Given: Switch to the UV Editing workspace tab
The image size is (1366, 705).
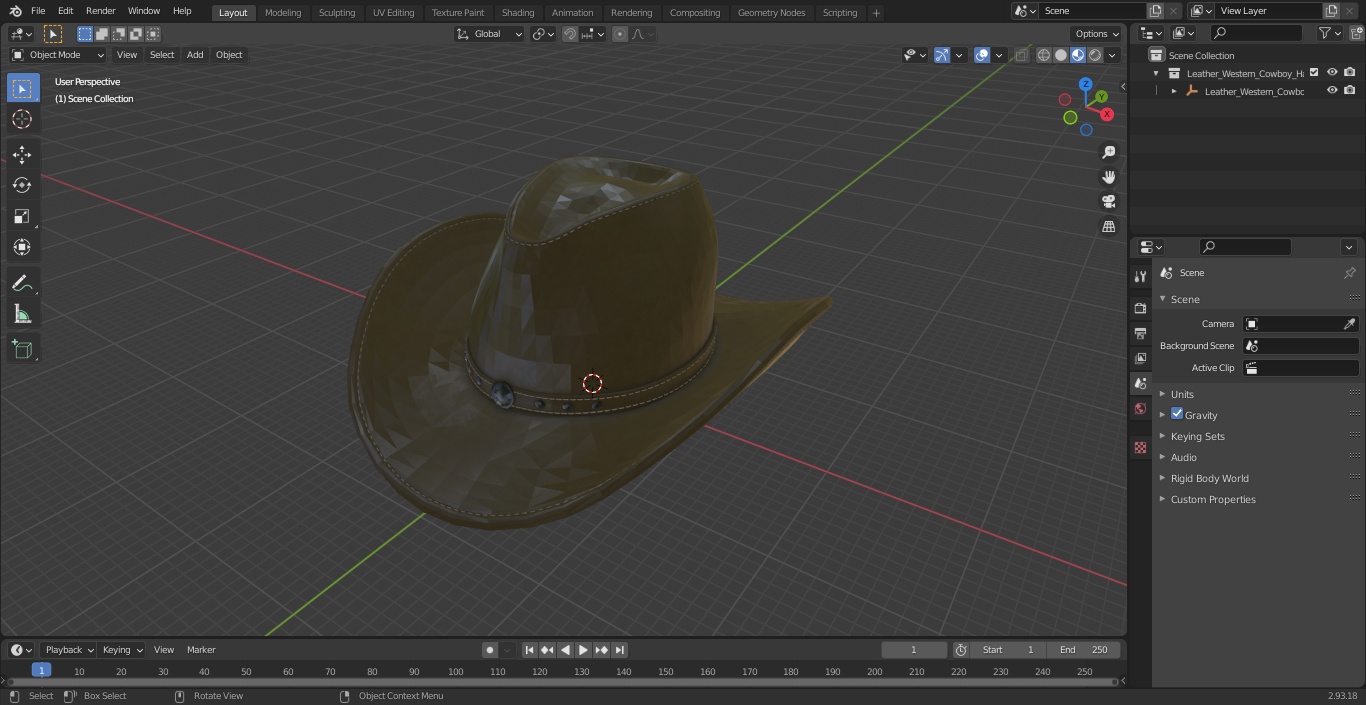Looking at the screenshot, I should 393,12.
